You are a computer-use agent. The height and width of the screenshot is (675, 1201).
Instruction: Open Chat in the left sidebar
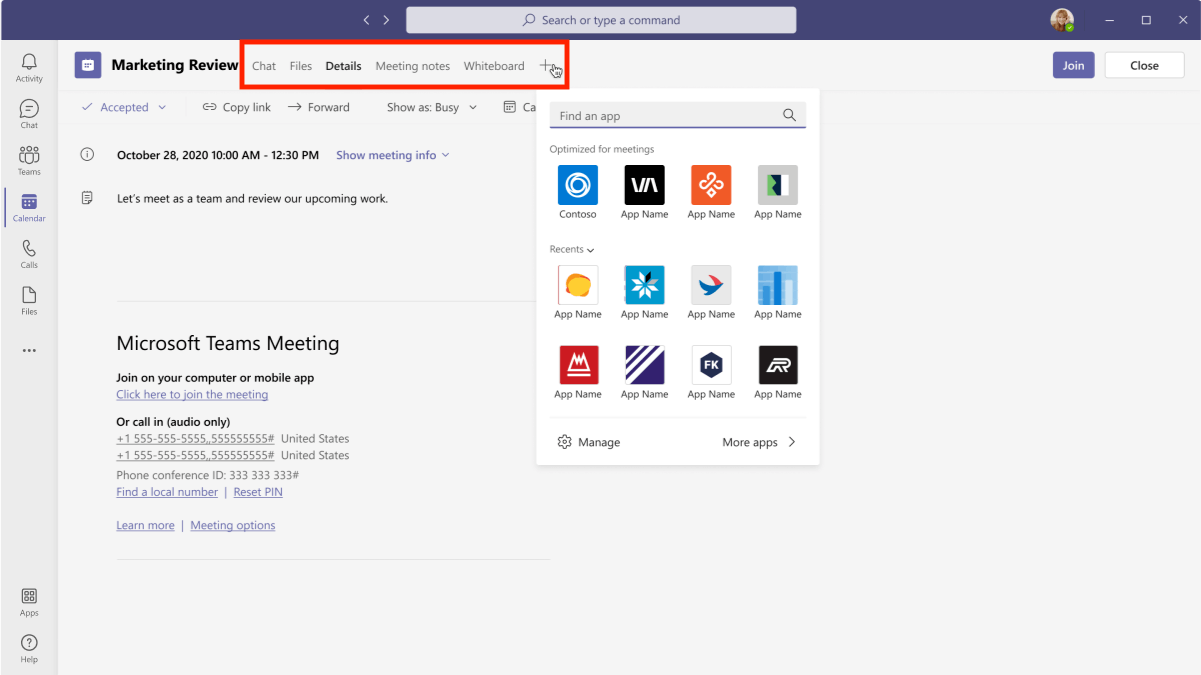(x=29, y=114)
